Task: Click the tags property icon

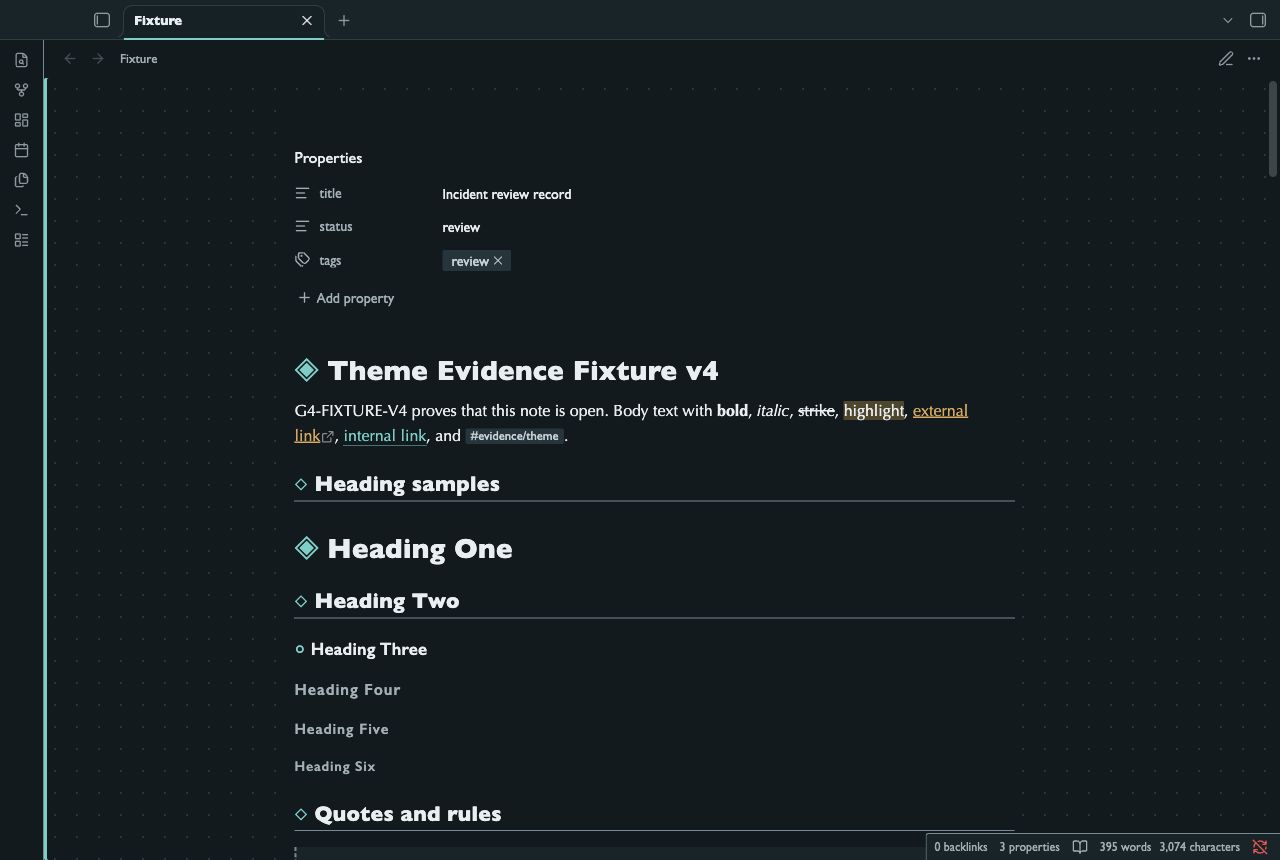Action: point(303,260)
